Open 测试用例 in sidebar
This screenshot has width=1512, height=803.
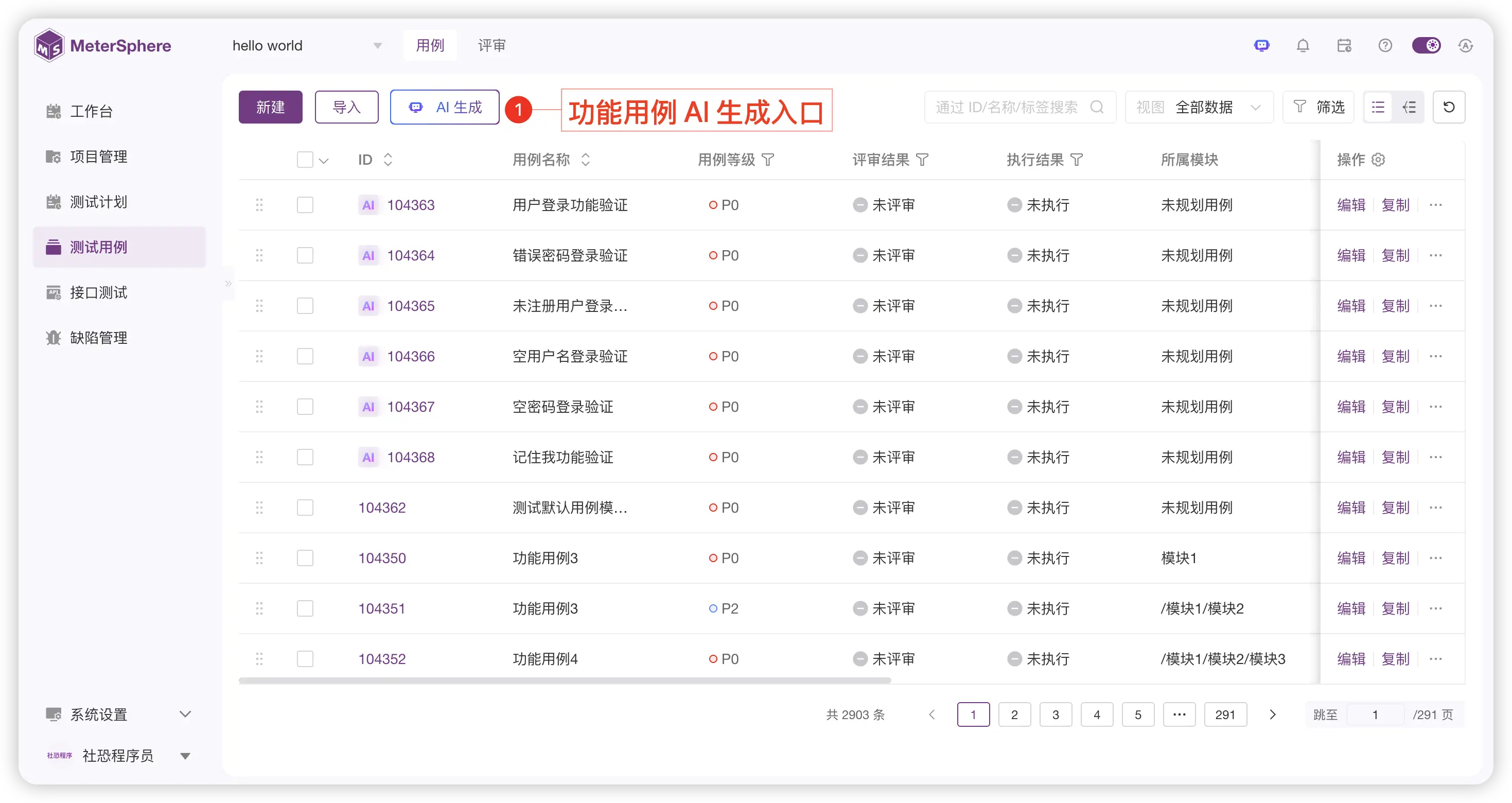pos(119,247)
